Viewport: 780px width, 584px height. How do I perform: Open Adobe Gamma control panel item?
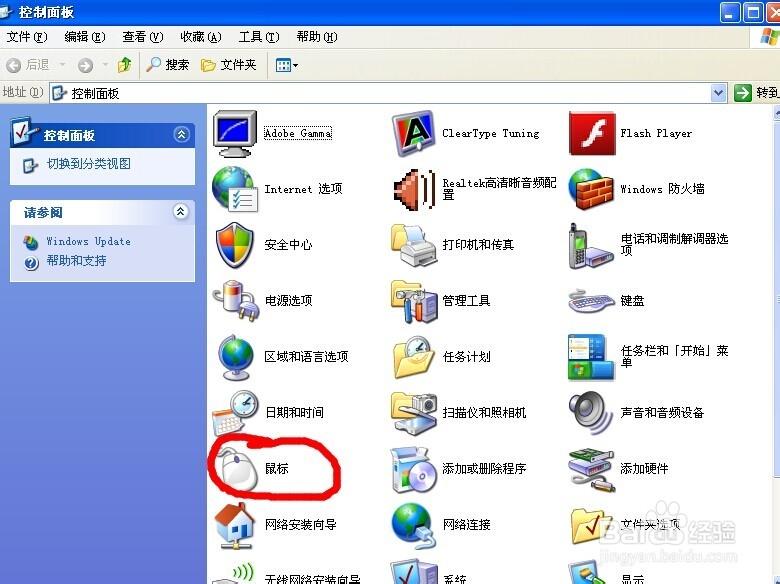pos(236,133)
